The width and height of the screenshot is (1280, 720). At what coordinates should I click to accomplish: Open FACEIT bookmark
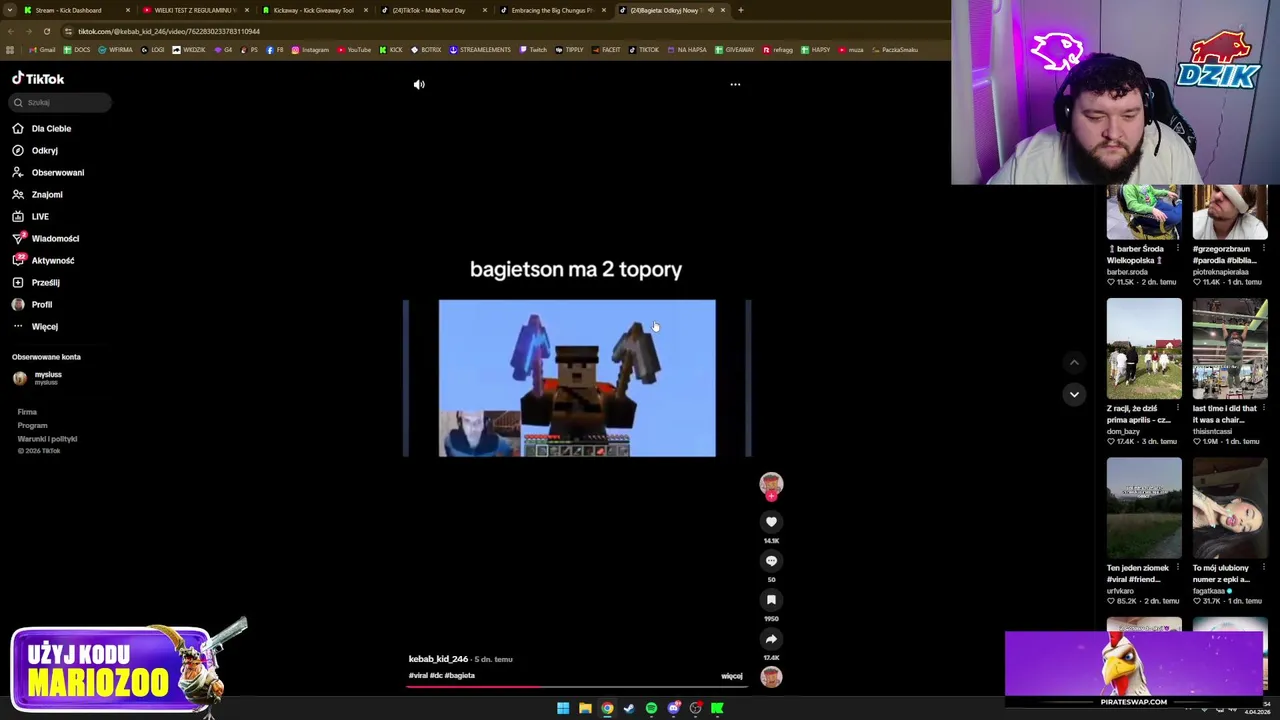coord(606,50)
